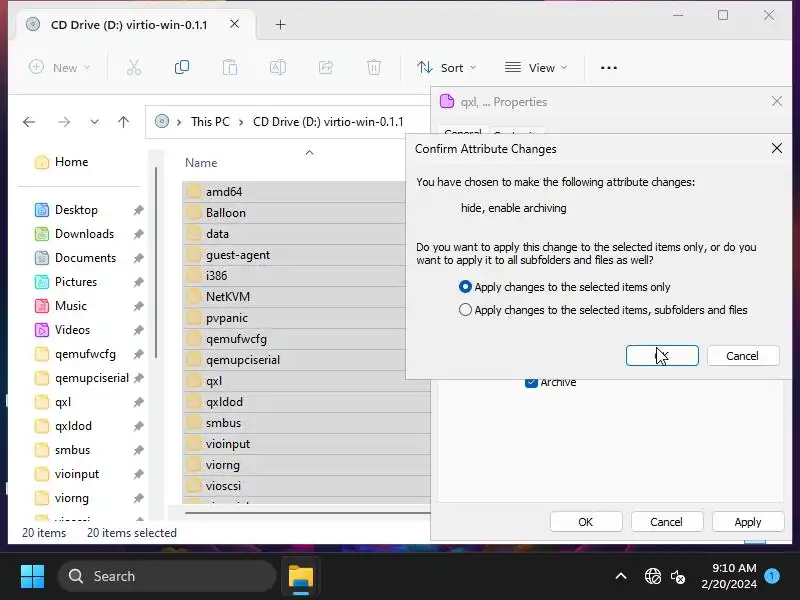Go up one folder level arrow
The image size is (800, 600).
point(123,122)
